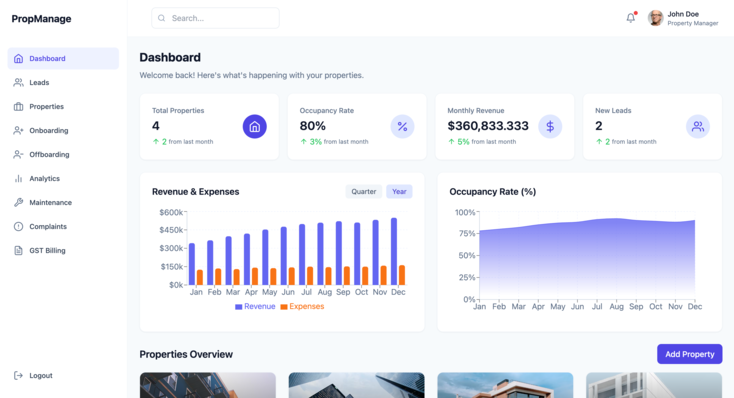Screen dimensions: 734x398
Task: Click the Offboarding user-minus icon
Action: (x=18, y=155)
